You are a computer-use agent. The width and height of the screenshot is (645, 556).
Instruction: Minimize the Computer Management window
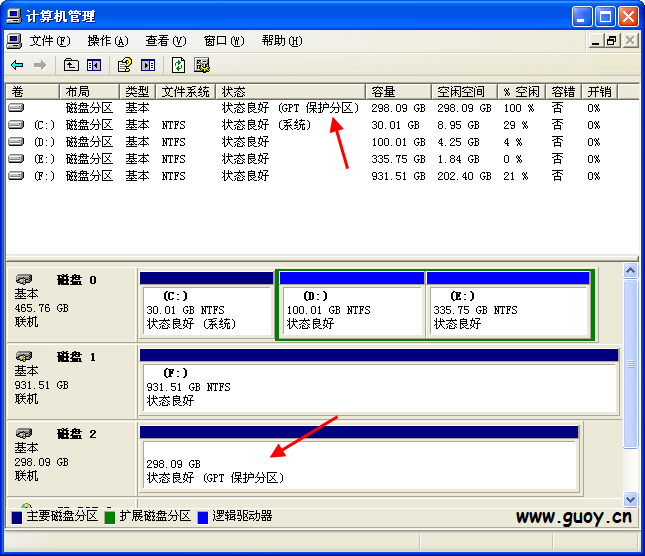click(582, 16)
